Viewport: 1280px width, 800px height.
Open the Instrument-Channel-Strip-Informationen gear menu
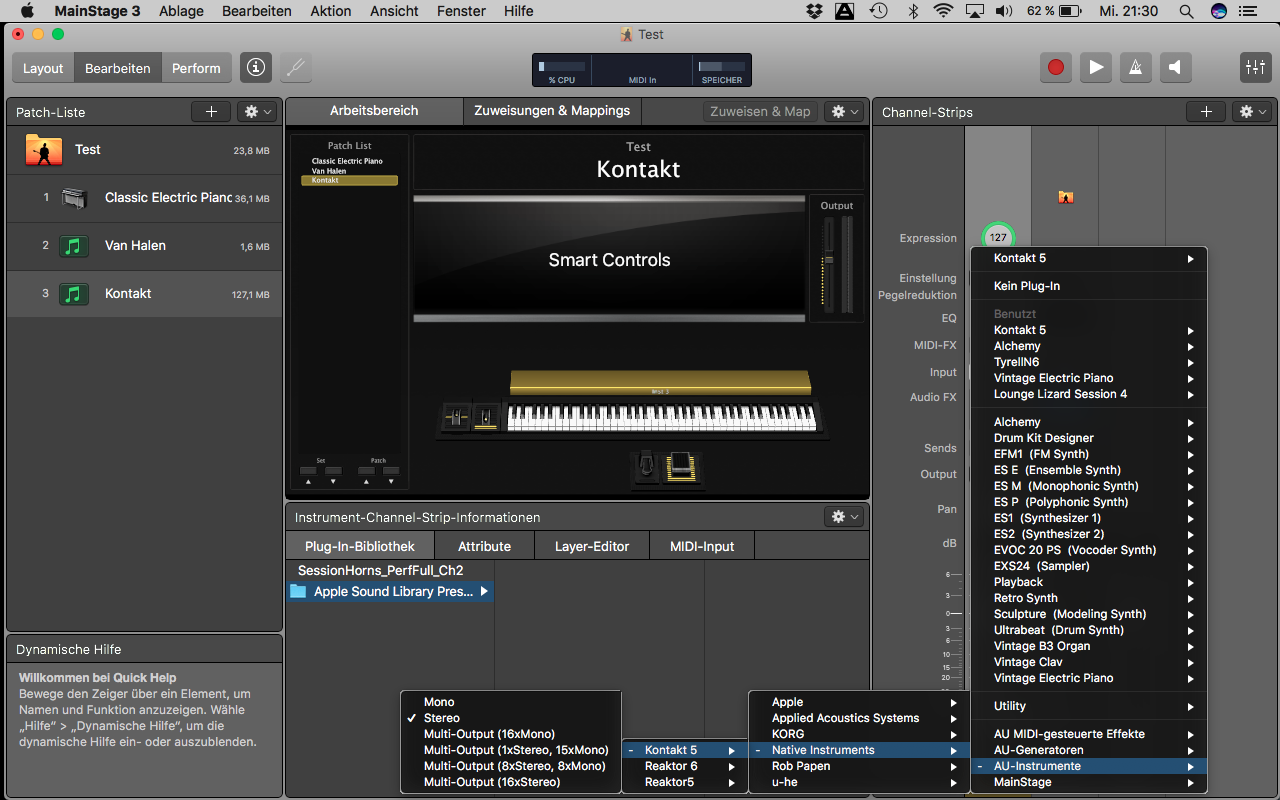click(842, 517)
